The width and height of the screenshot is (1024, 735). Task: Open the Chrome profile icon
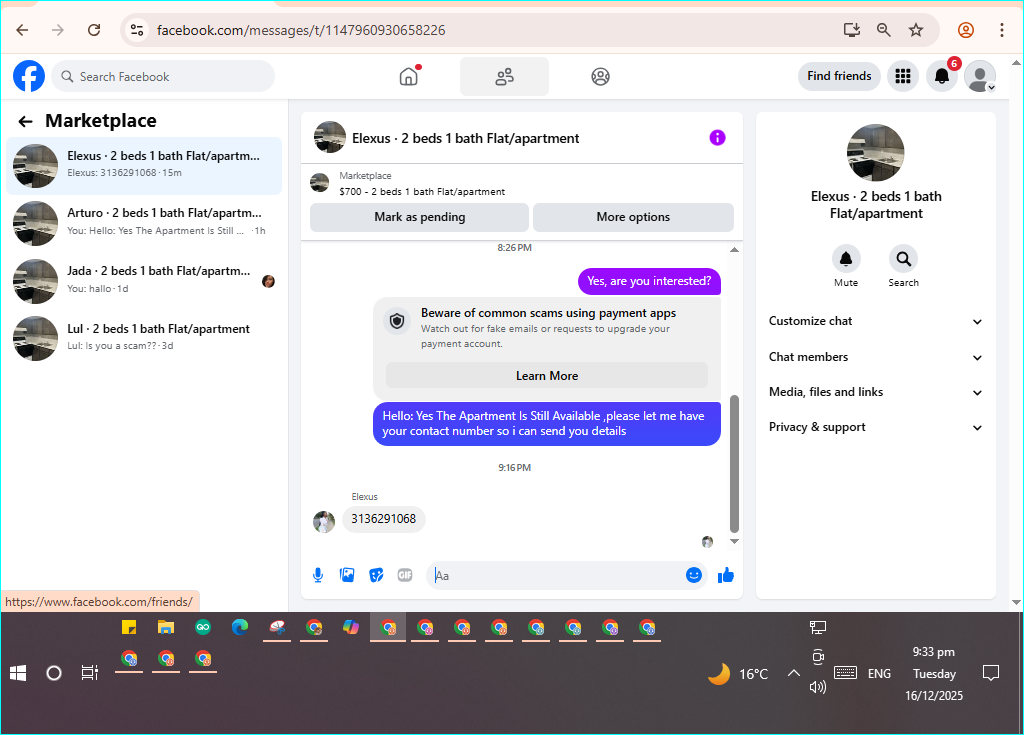966,30
